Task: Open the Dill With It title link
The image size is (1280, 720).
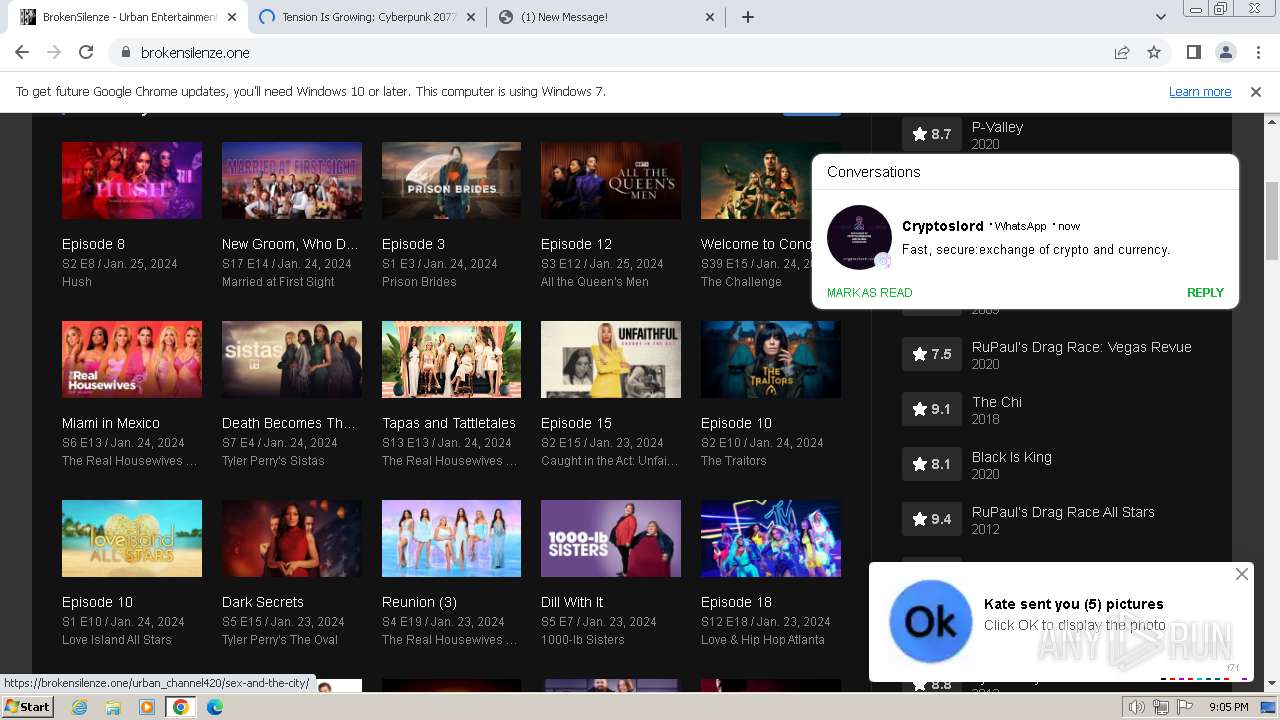Action: point(572,602)
